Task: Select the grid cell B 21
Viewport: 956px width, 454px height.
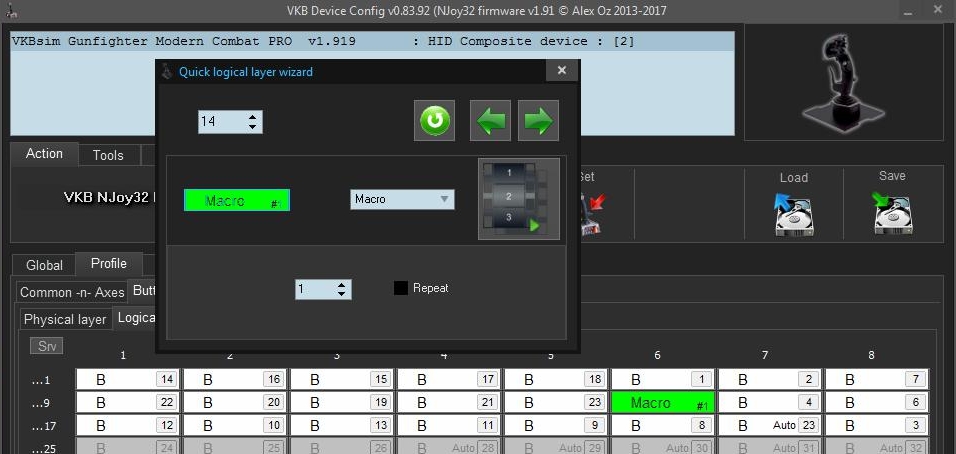Action: click(x=449, y=403)
